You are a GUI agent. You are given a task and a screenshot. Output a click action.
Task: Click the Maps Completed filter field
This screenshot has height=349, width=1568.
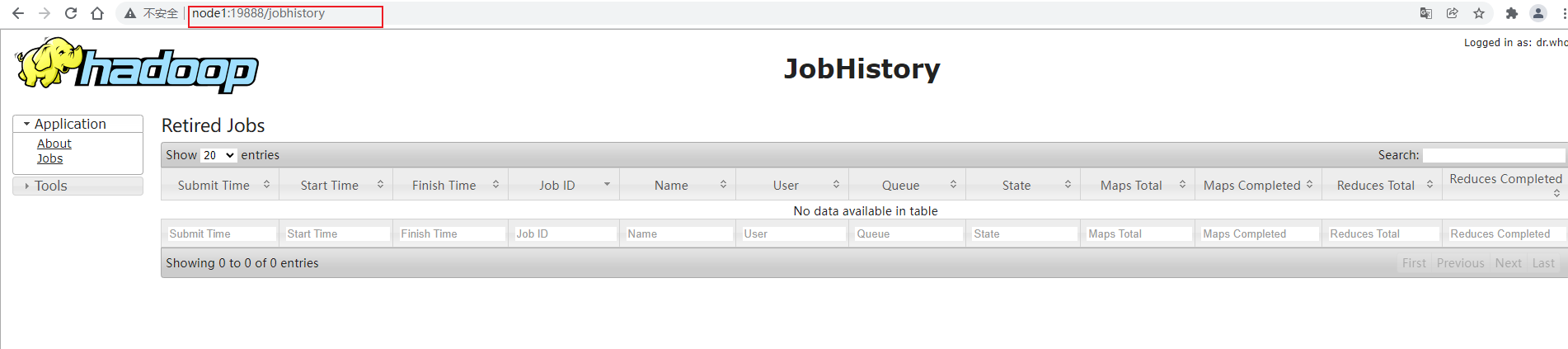pos(1259,234)
